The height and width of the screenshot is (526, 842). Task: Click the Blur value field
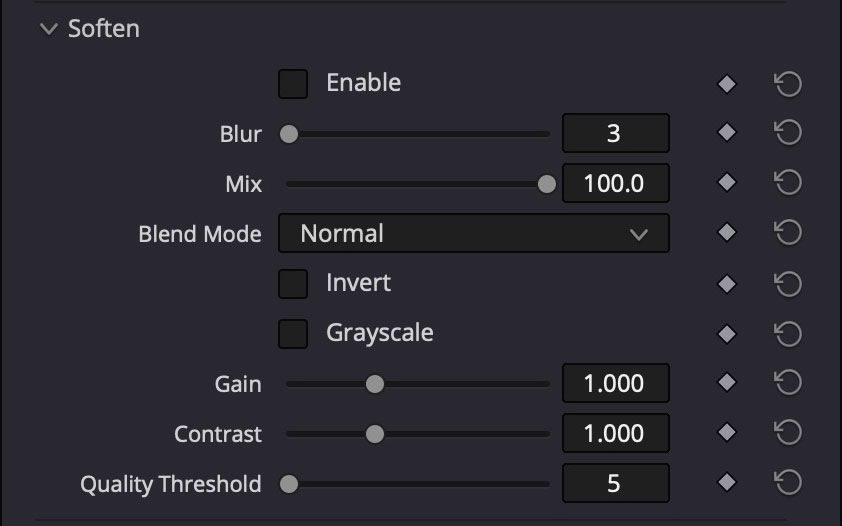click(614, 134)
